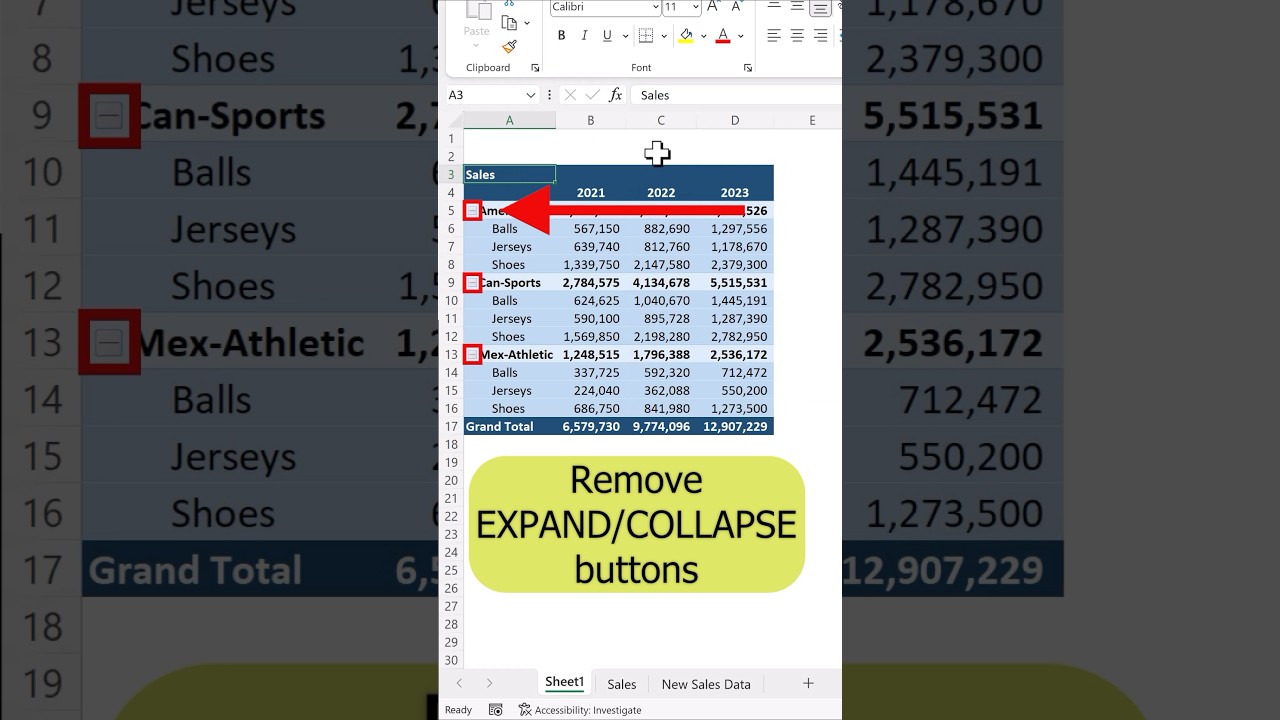Select column C header

click(x=661, y=120)
